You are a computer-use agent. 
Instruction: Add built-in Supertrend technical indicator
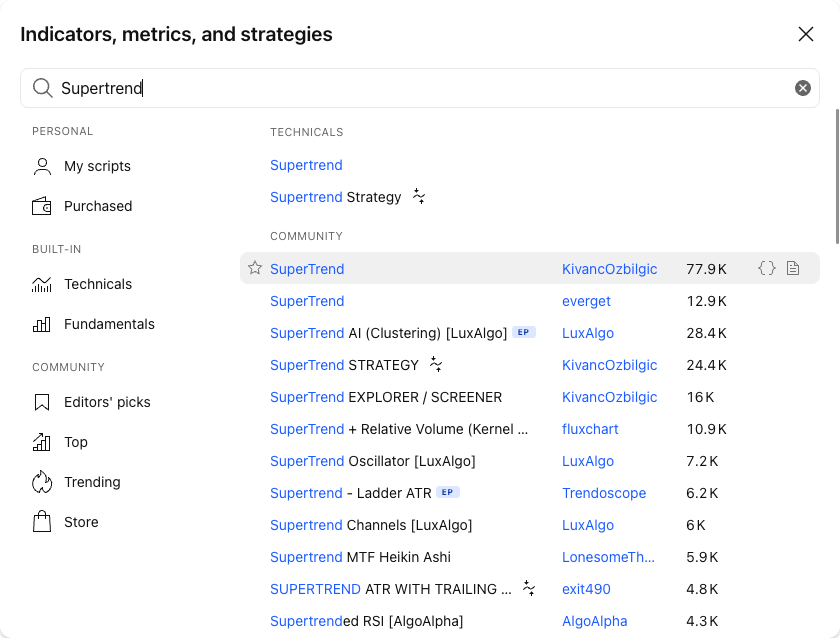pos(306,165)
